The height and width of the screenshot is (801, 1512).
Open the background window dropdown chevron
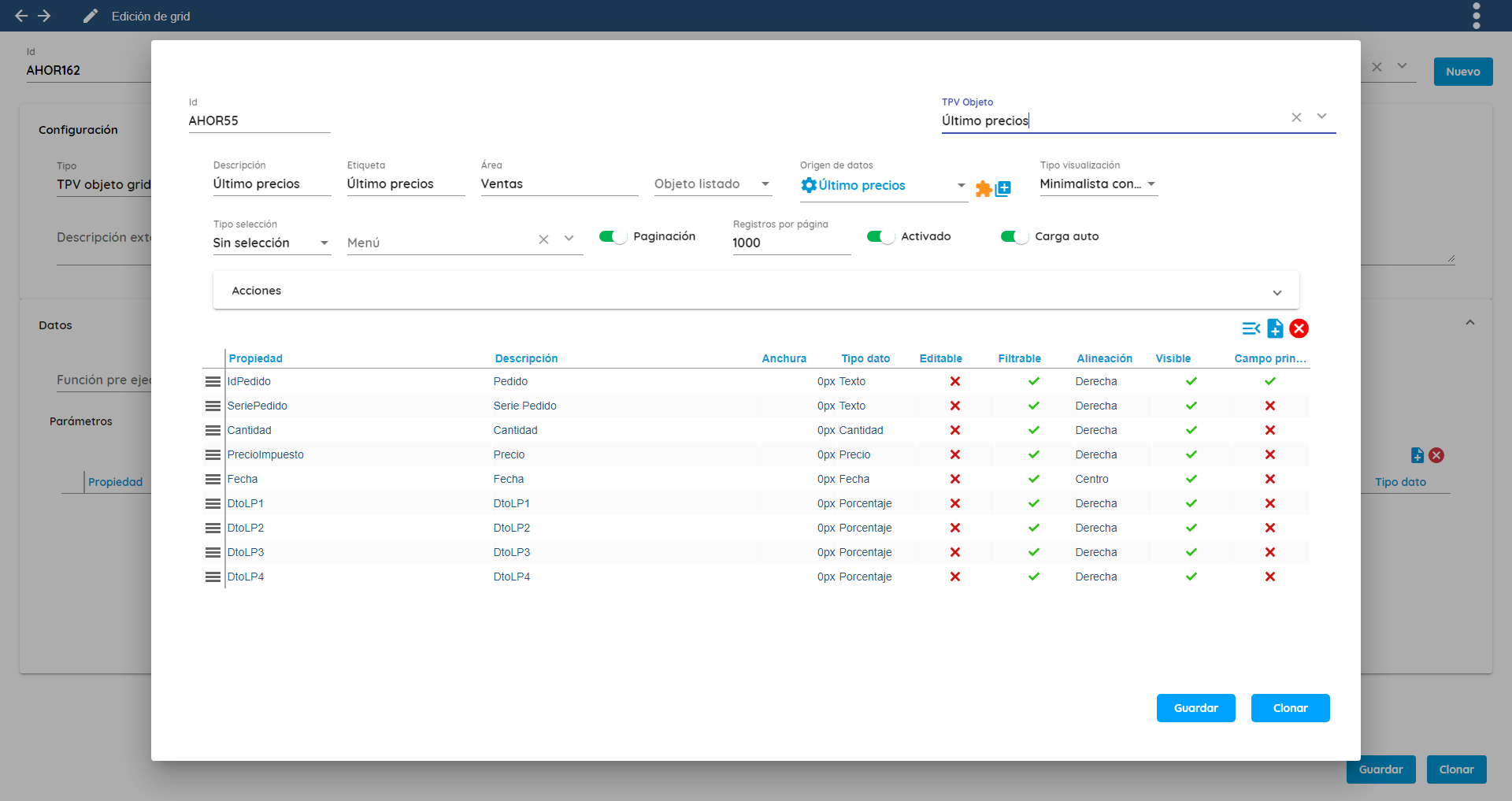point(1403,66)
